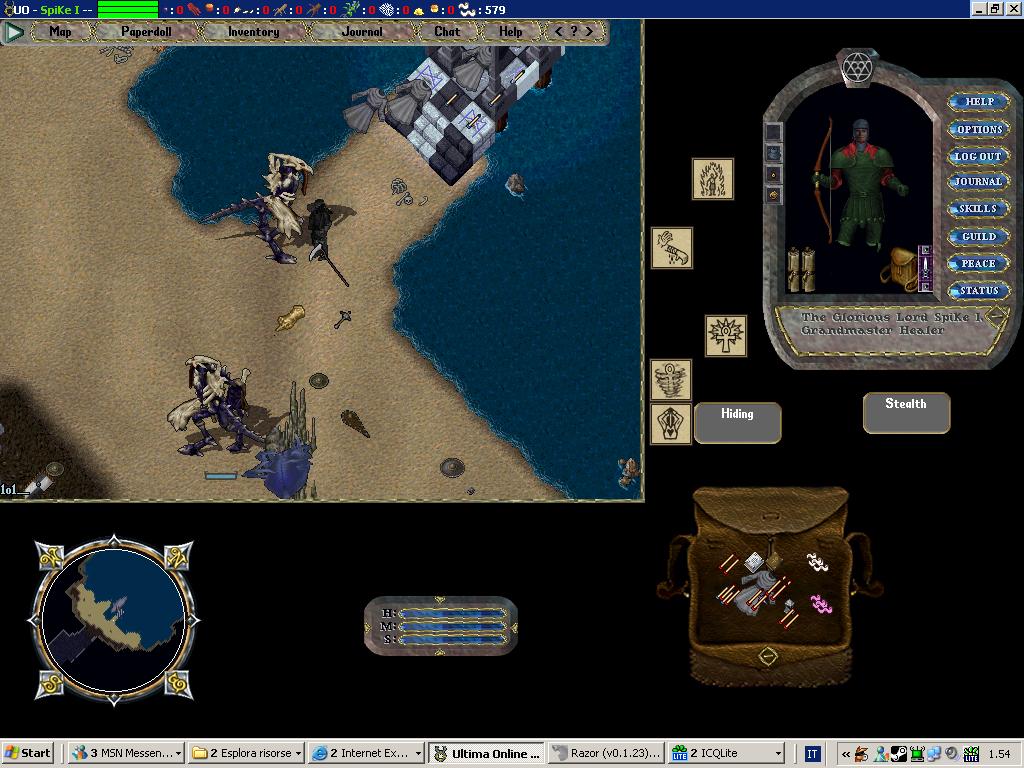Click the mana bar in the status gump
The image size is (1024, 768).
click(x=453, y=627)
